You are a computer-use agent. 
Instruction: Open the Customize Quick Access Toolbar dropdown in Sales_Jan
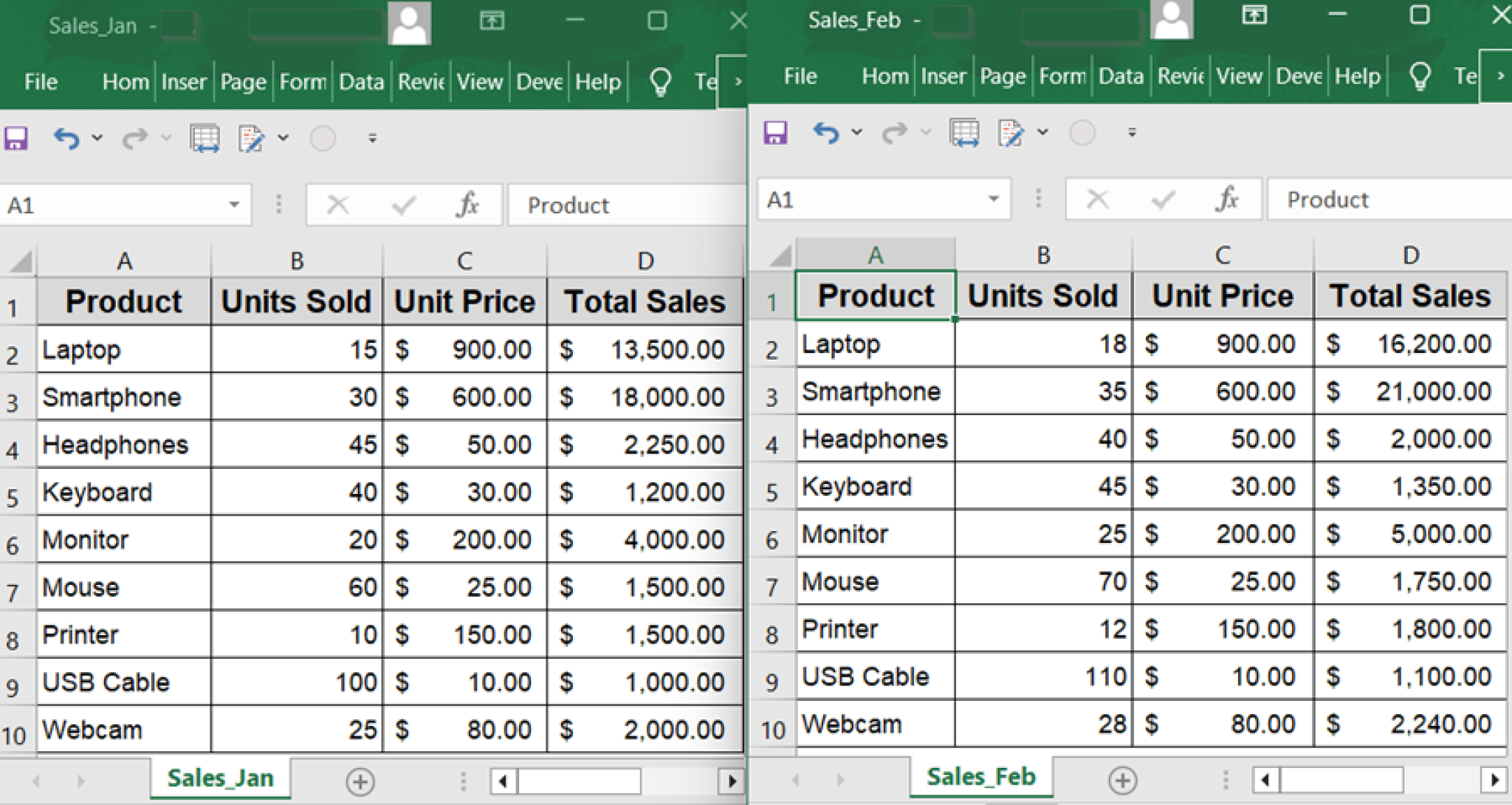[x=373, y=139]
